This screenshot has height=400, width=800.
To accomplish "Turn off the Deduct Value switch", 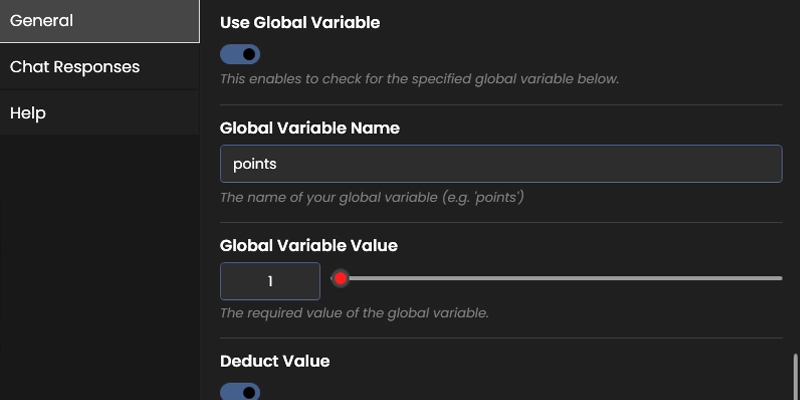I will [x=240, y=392].
